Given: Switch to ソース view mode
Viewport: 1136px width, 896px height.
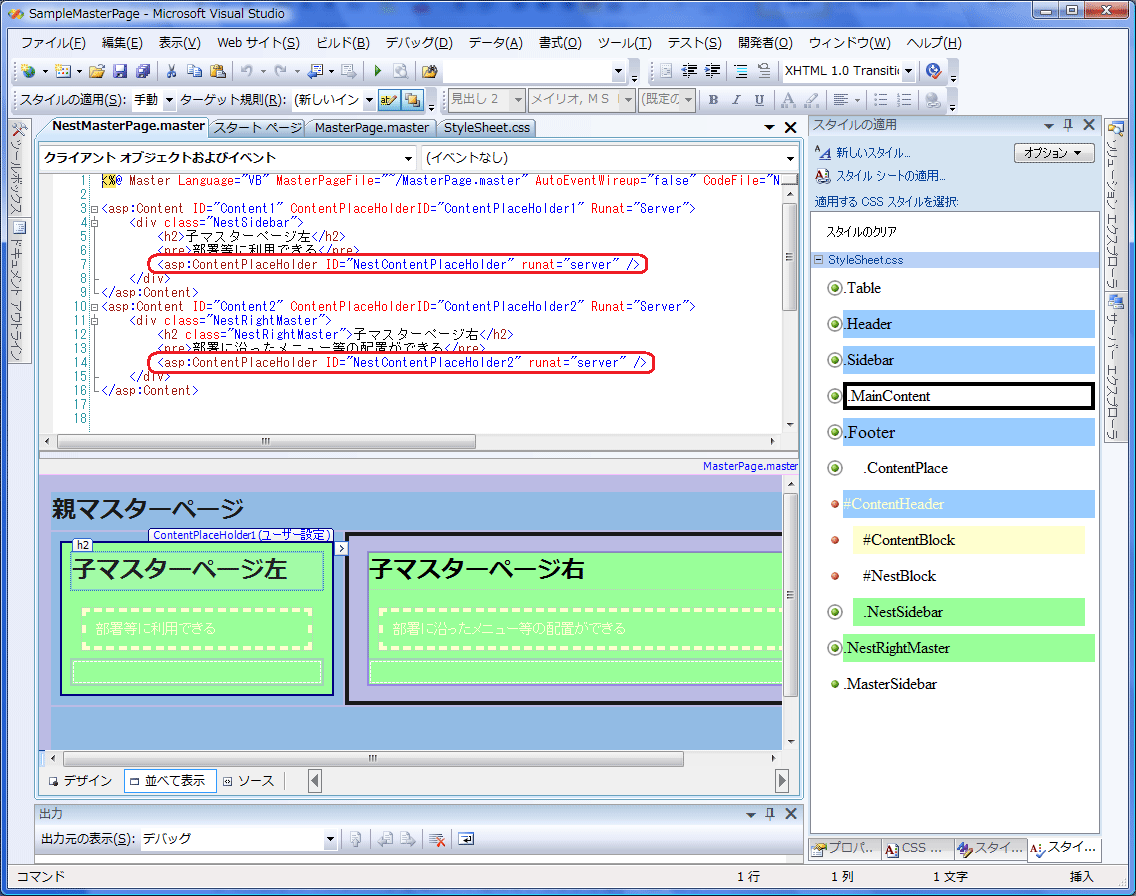Looking at the screenshot, I should click(249, 781).
